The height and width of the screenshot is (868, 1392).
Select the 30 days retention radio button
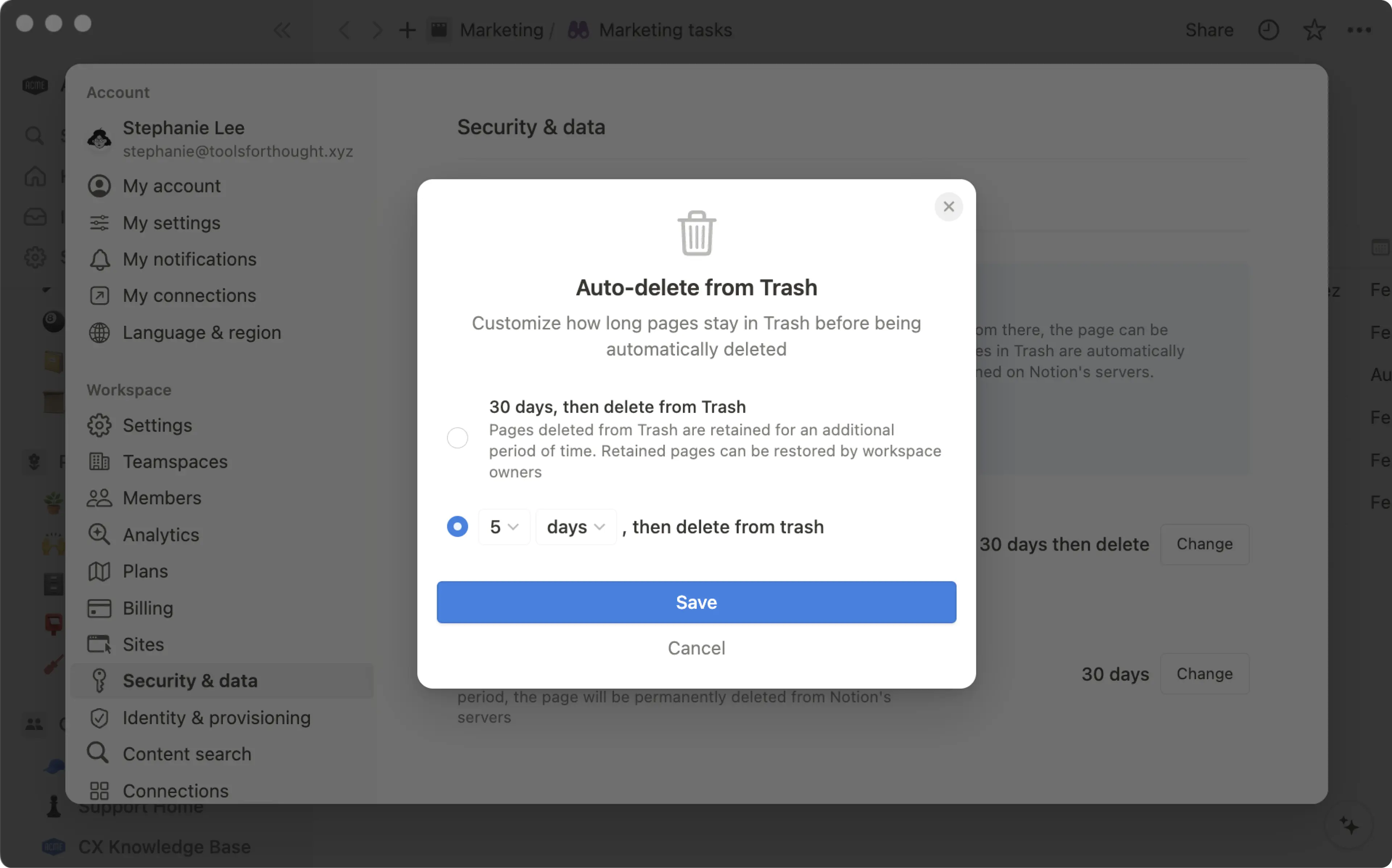click(x=457, y=437)
